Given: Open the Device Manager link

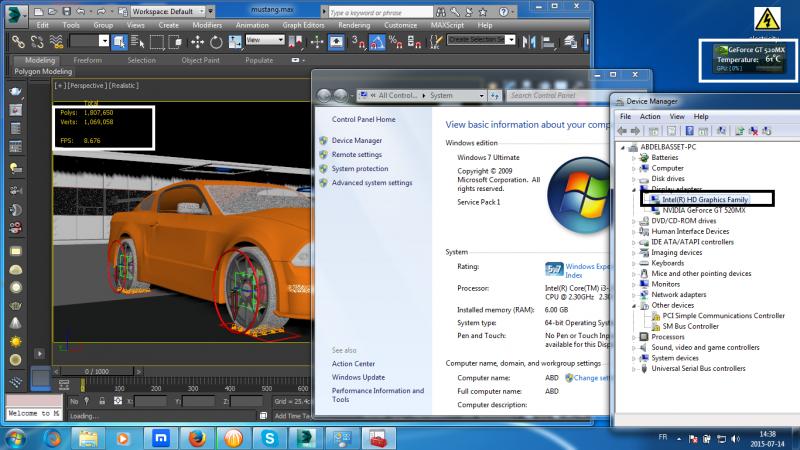Looking at the screenshot, I should pos(356,141).
